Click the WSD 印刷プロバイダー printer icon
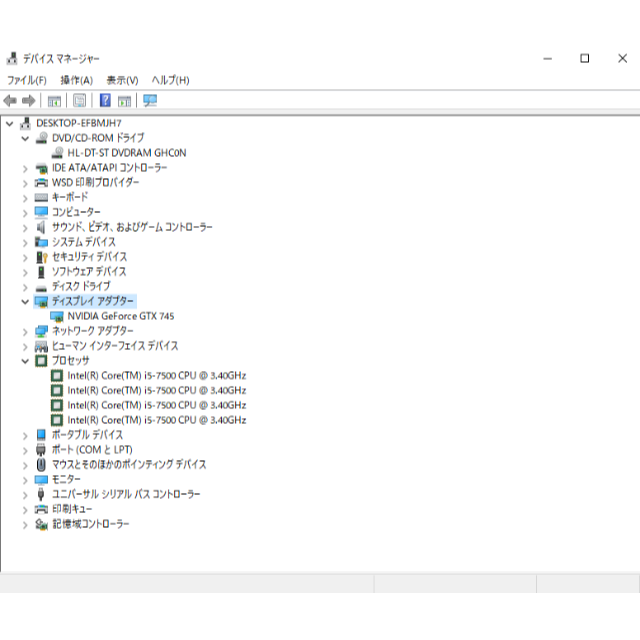 click(x=41, y=182)
